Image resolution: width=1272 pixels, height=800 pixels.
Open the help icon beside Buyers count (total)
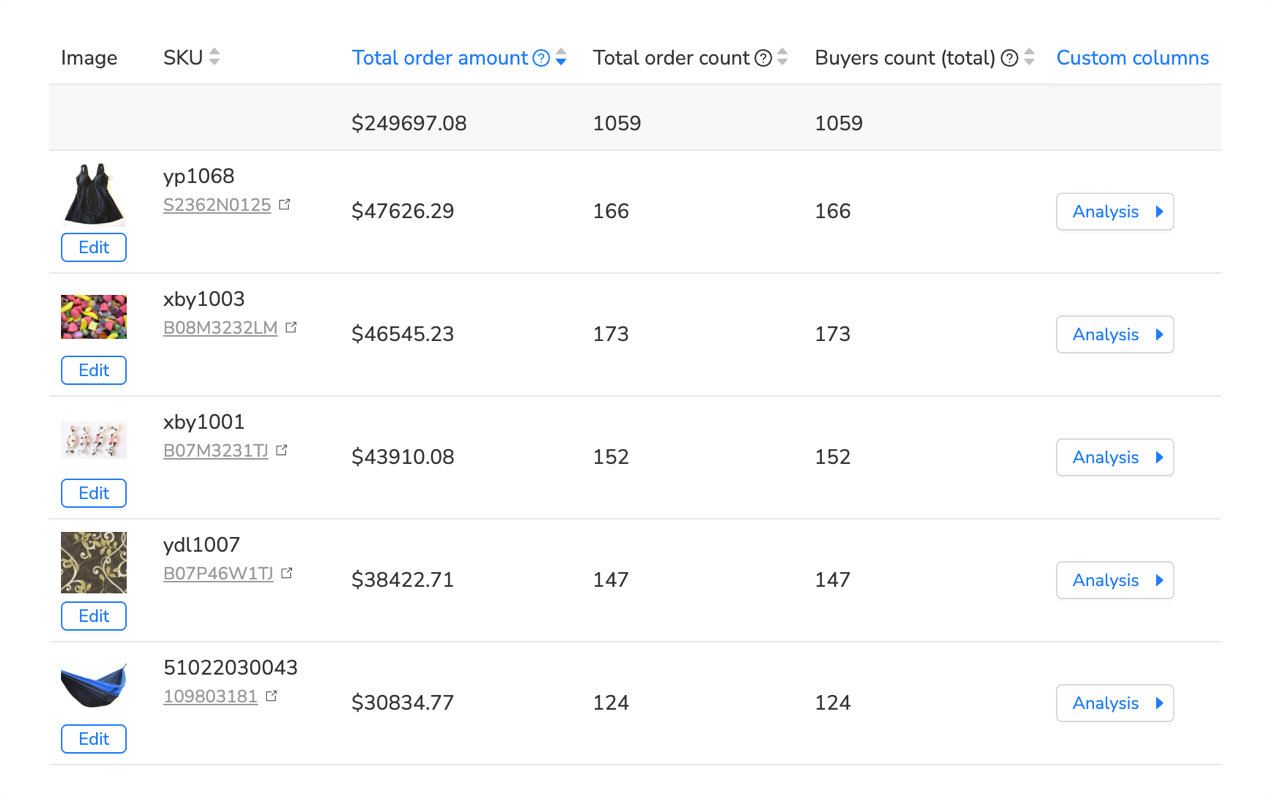coord(1009,57)
